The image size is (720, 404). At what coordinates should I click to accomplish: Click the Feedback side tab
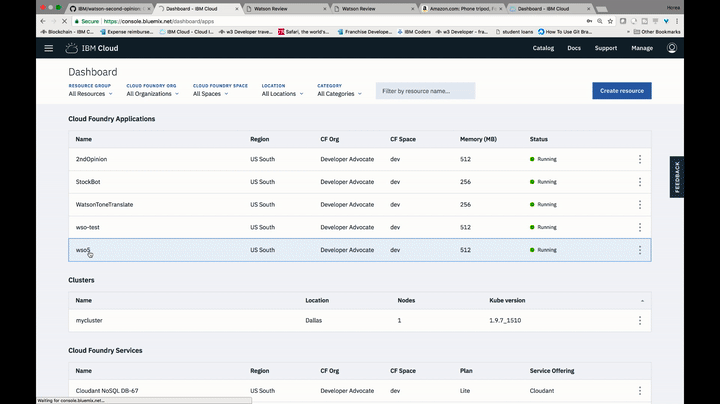click(x=676, y=177)
